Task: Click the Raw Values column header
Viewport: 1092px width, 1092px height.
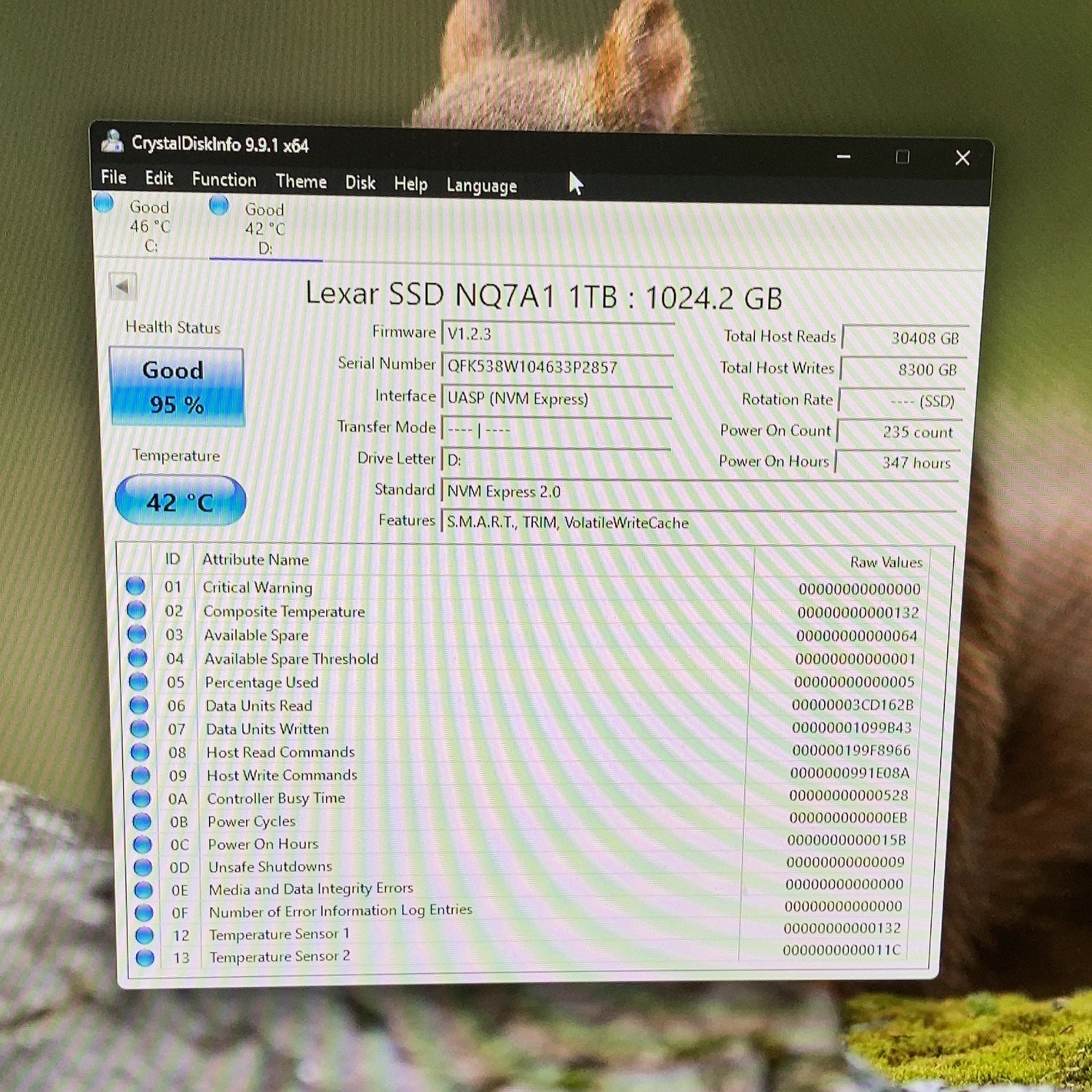Action: point(886,562)
